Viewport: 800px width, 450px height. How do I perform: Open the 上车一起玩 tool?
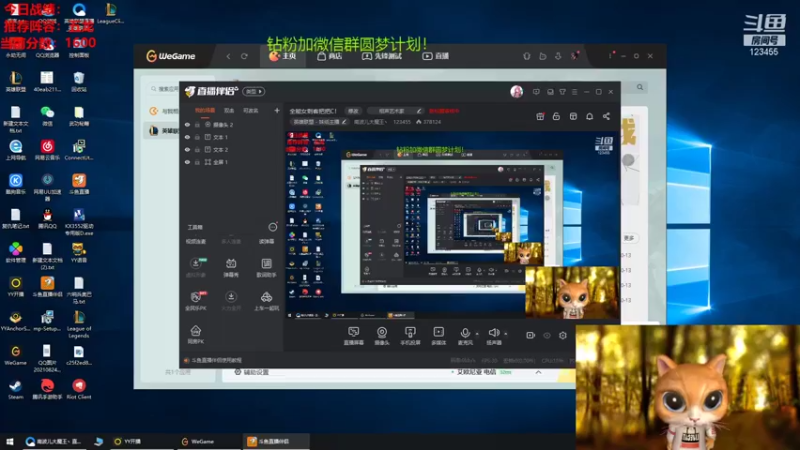pyautogui.click(x=266, y=301)
